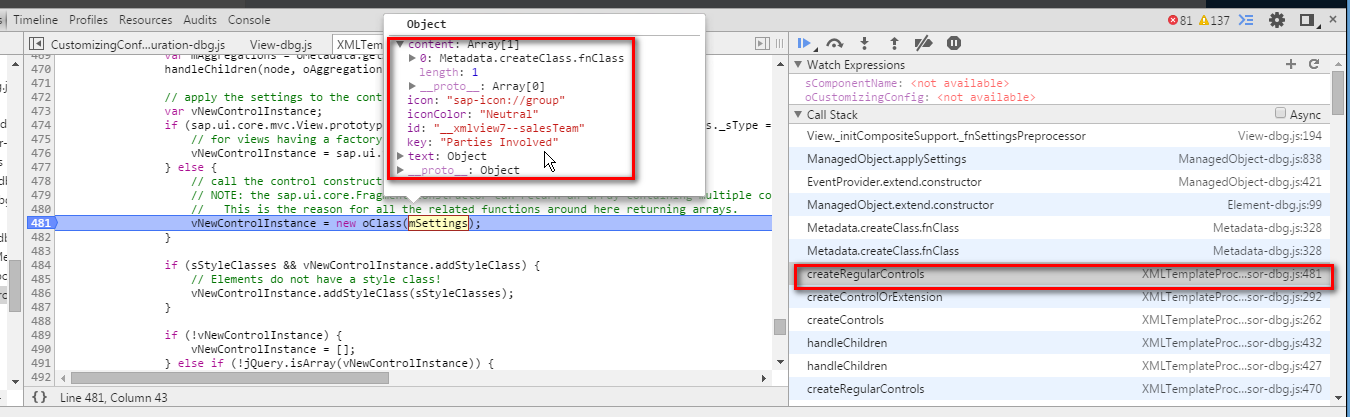The height and width of the screenshot is (417, 1350).
Task: Click the id "__xmlview7--salesTeam" value
Action: [x=509, y=129]
